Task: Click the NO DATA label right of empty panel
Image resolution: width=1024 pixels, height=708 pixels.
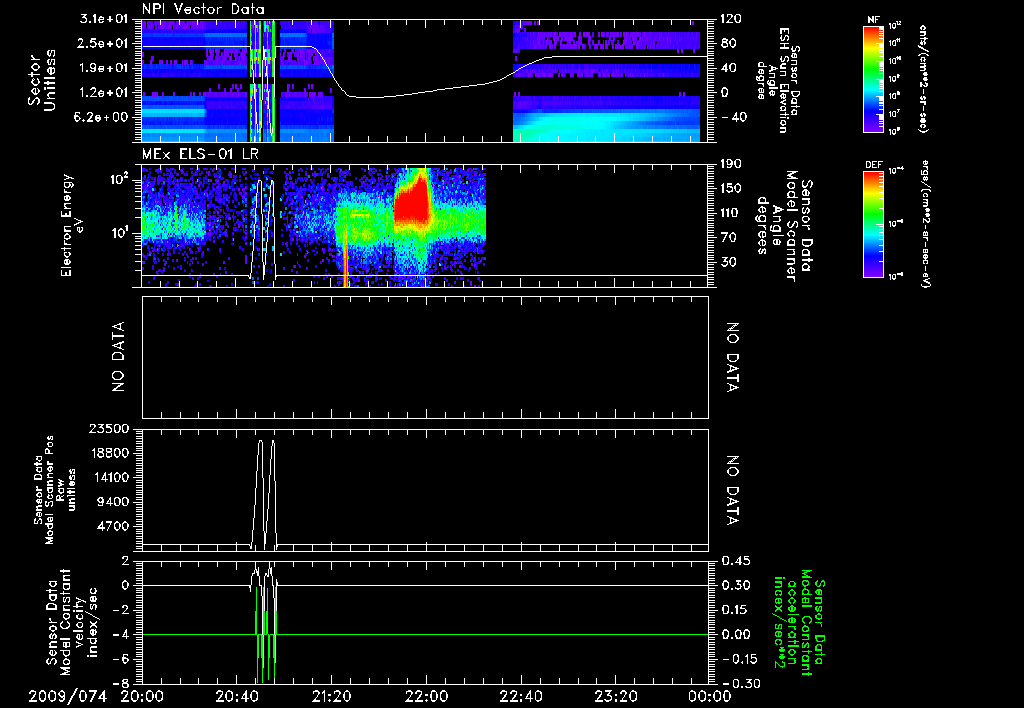Action: point(732,357)
